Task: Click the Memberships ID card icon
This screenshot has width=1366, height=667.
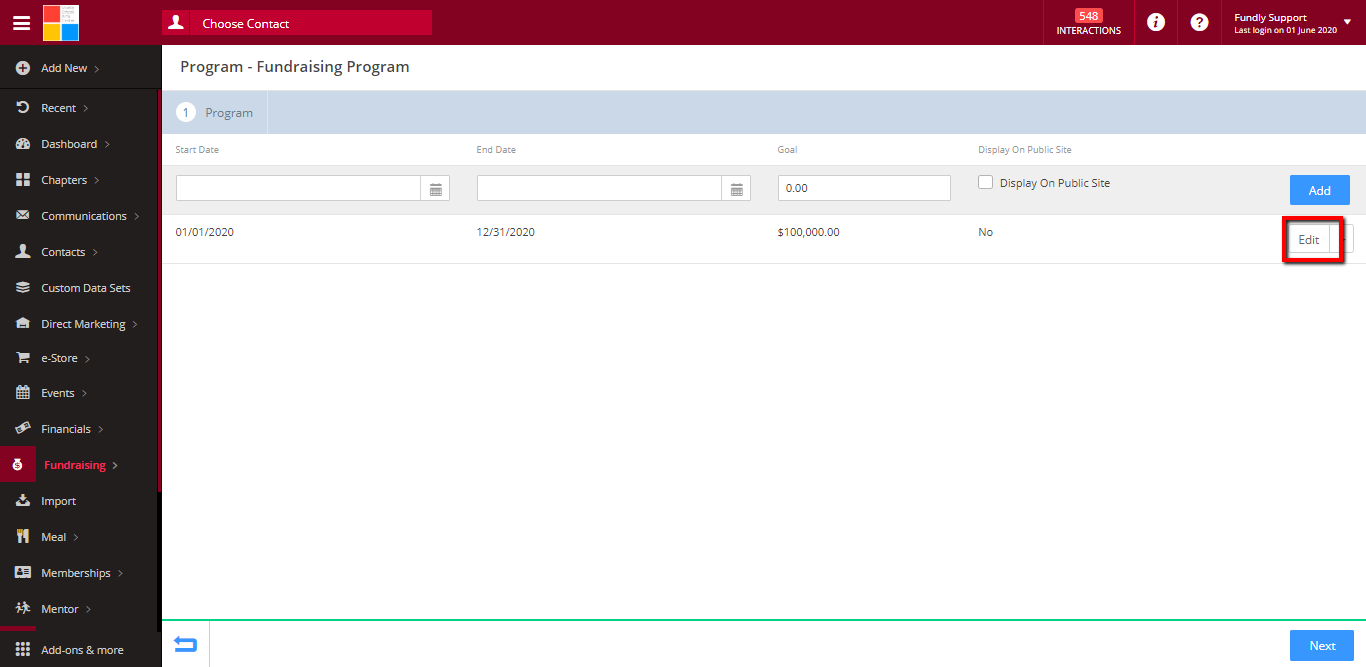Action: pos(23,573)
